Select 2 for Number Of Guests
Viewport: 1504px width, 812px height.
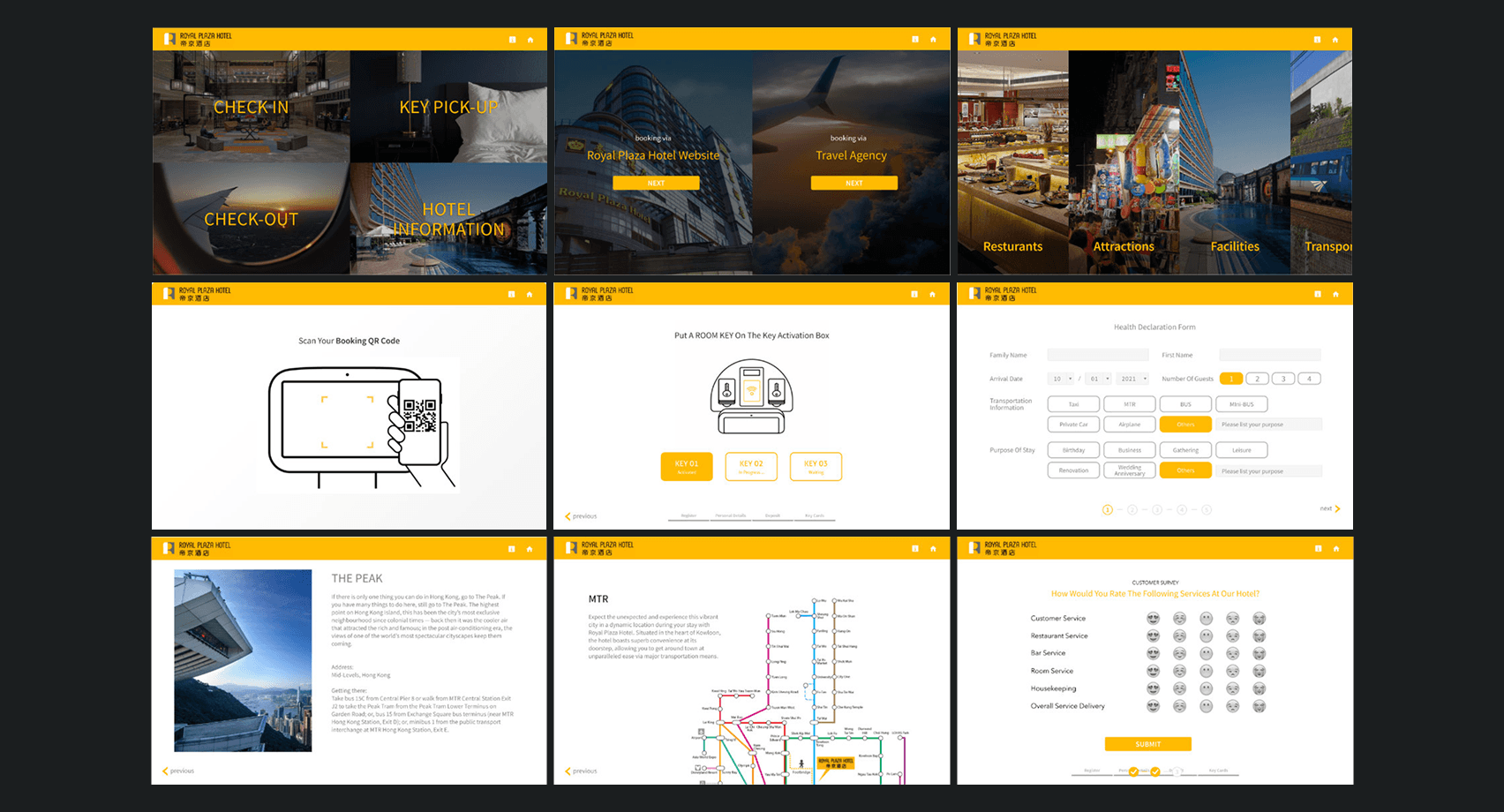pyautogui.click(x=1257, y=379)
